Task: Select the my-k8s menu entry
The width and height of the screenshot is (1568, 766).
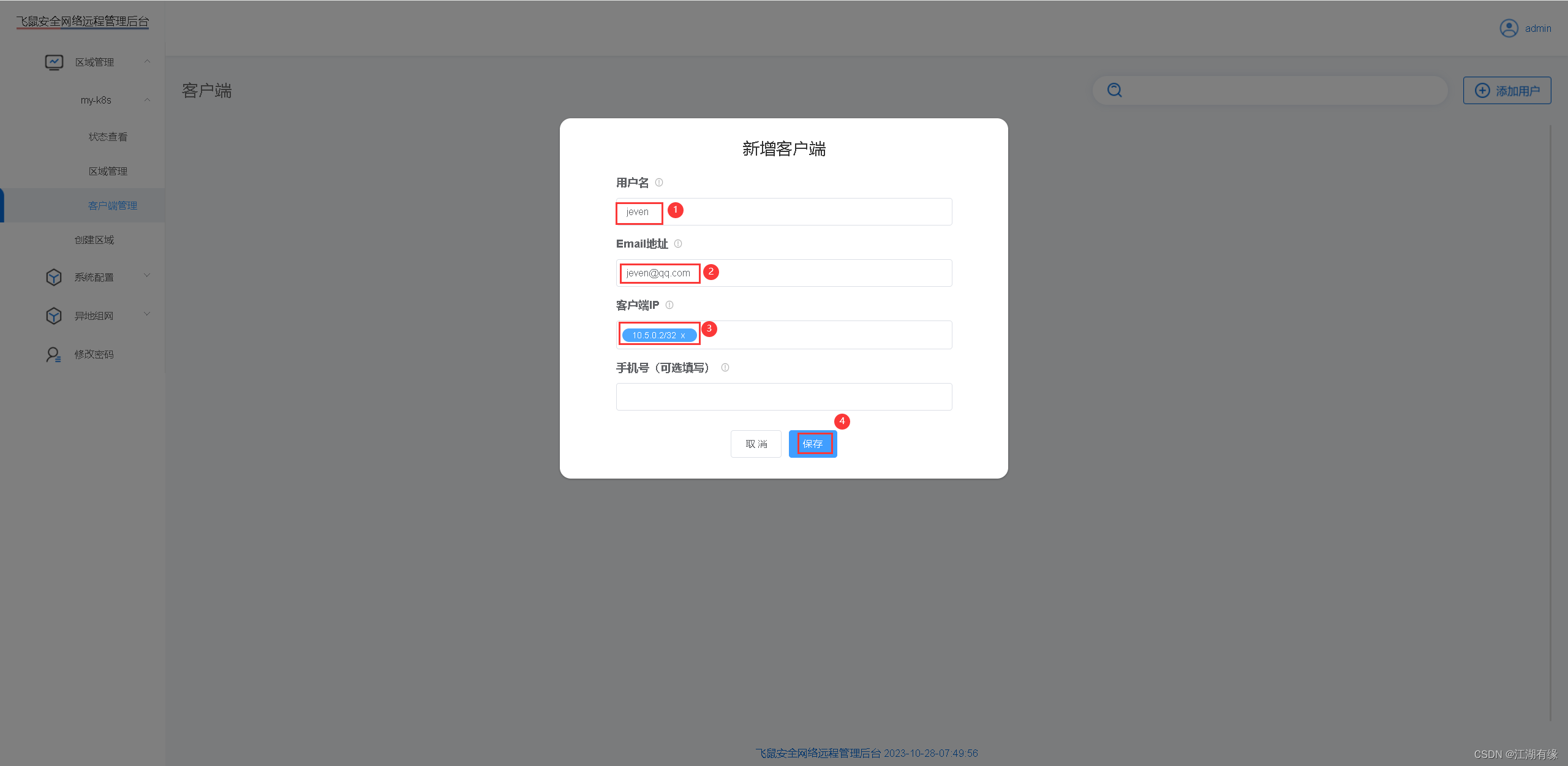Action: pos(96,100)
